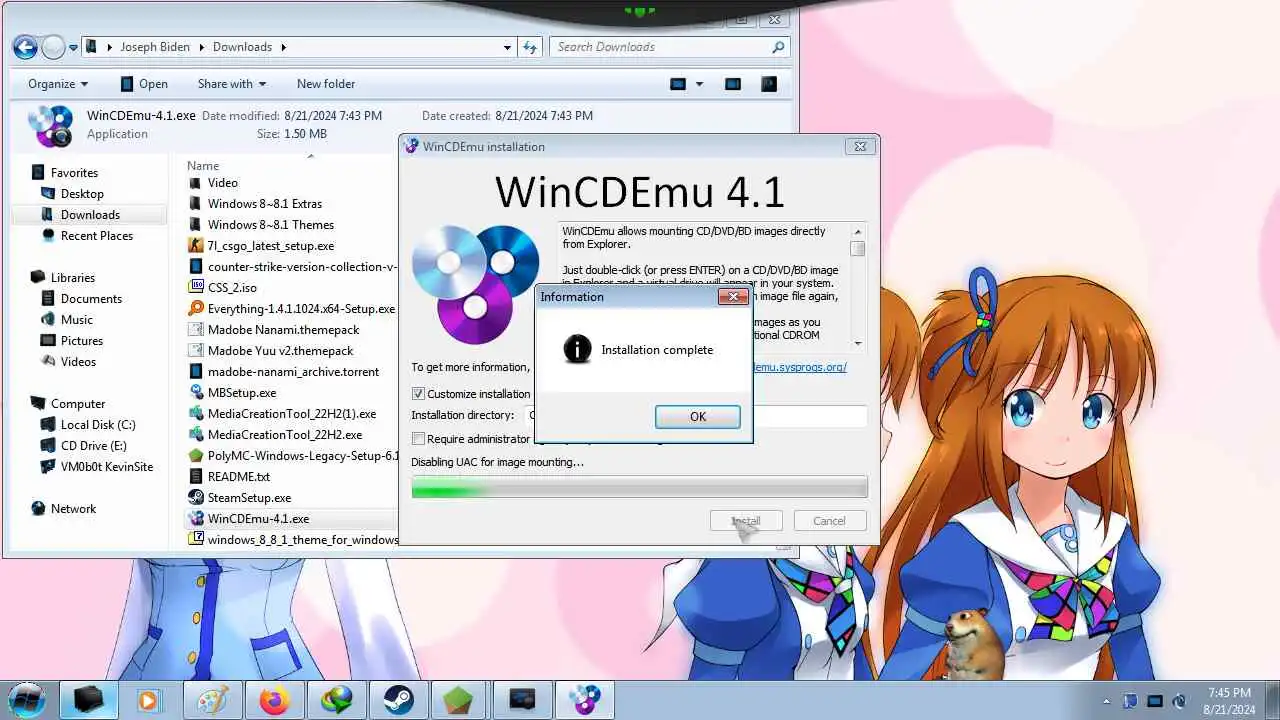Open the Windows Start menu
The image size is (1280, 720).
[x=26, y=699]
